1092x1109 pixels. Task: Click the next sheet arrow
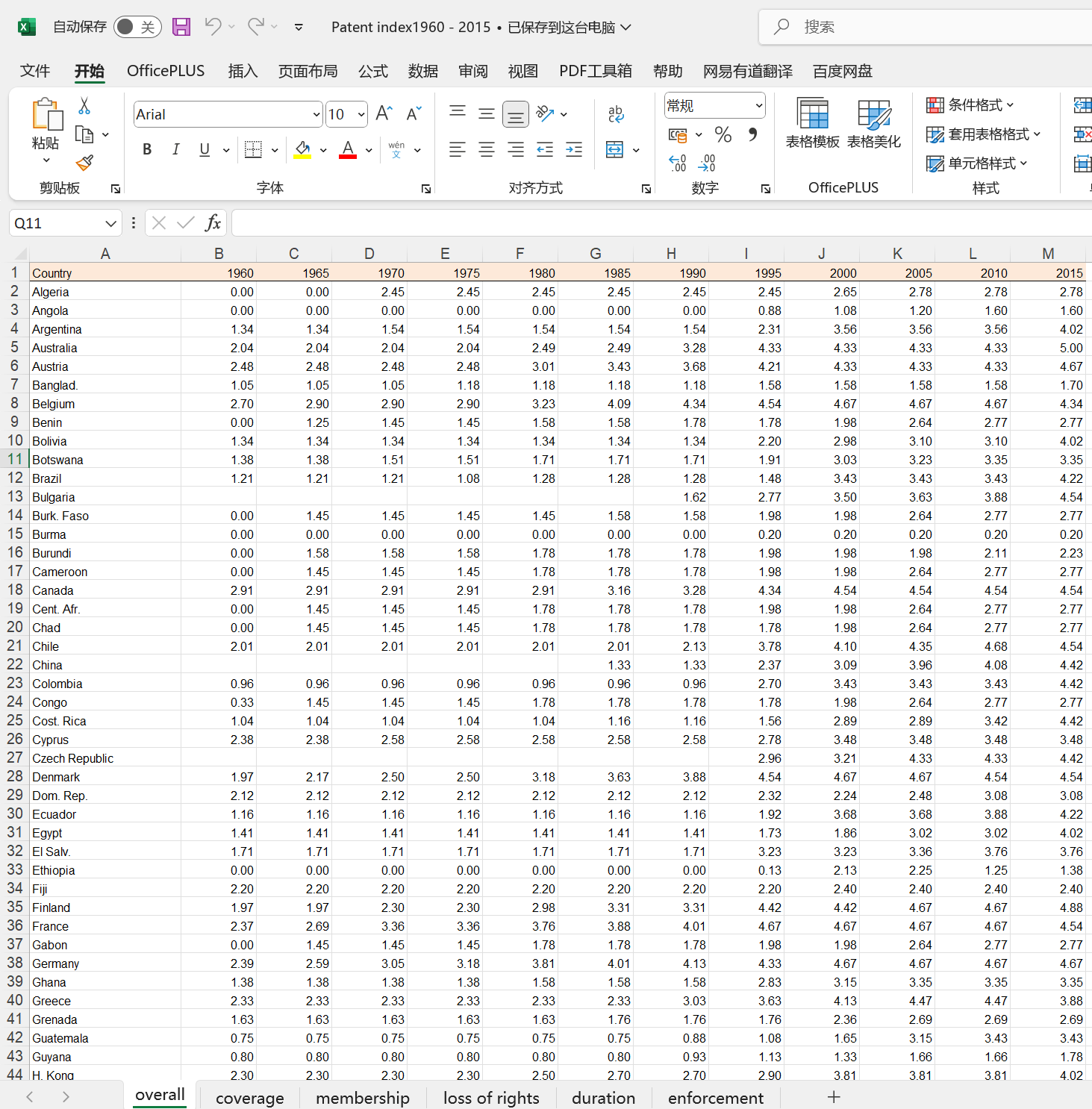(x=66, y=1096)
